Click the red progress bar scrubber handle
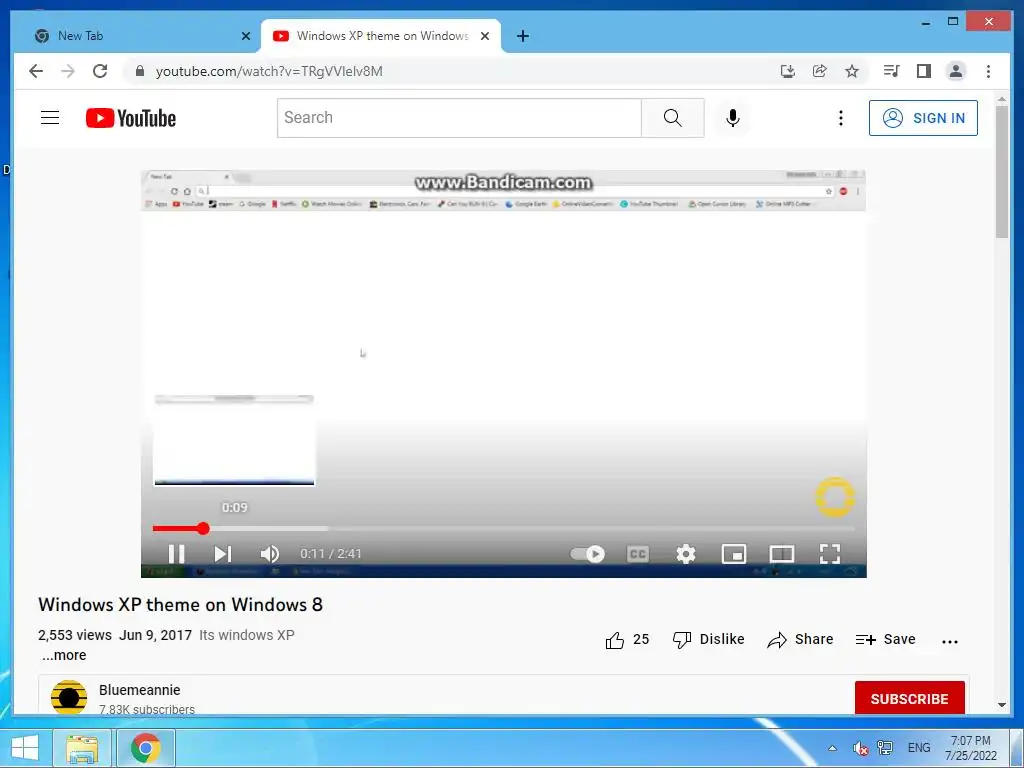The width and height of the screenshot is (1024, 768). click(x=203, y=528)
